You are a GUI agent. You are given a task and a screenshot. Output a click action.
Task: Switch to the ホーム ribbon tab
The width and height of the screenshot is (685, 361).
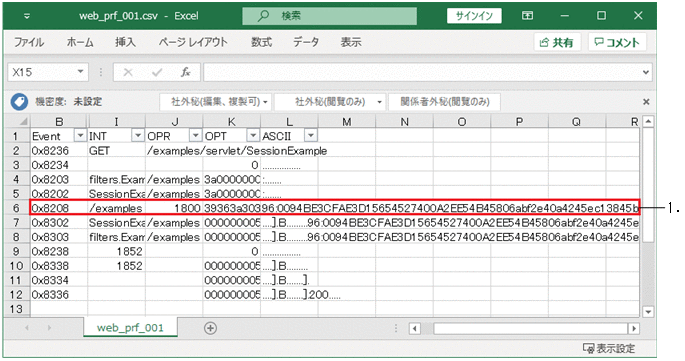pos(80,42)
